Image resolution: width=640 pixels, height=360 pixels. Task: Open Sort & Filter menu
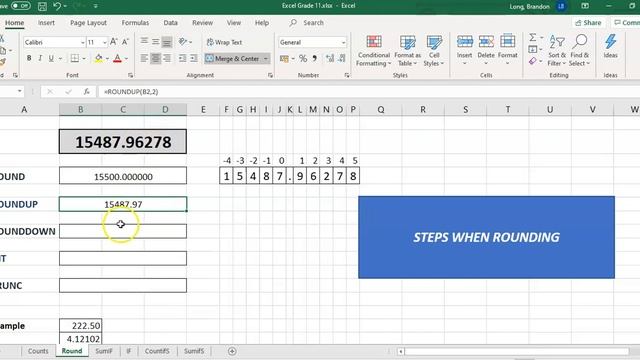(x=557, y=51)
